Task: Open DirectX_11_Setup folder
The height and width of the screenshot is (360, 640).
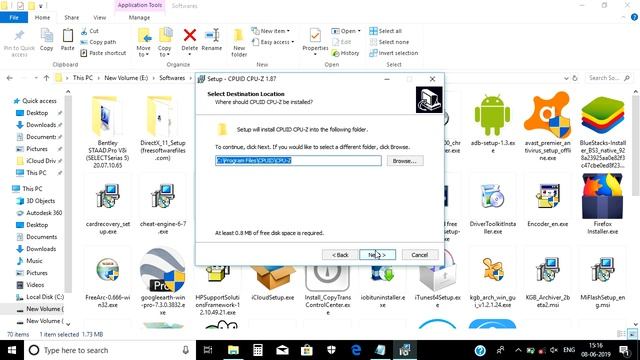Action: [160, 116]
